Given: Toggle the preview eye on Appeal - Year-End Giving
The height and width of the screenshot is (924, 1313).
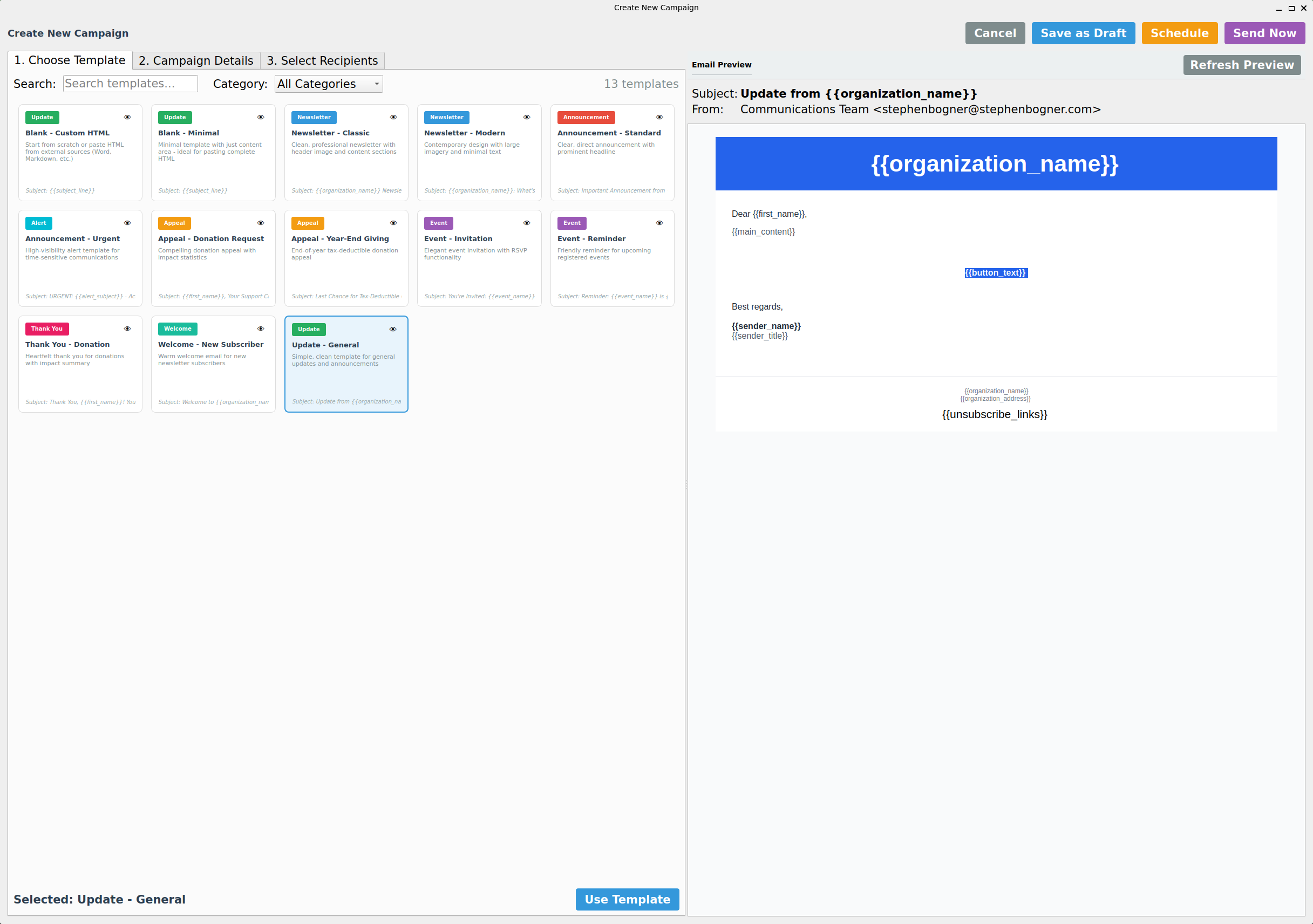Looking at the screenshot, I should click(393, 223).
